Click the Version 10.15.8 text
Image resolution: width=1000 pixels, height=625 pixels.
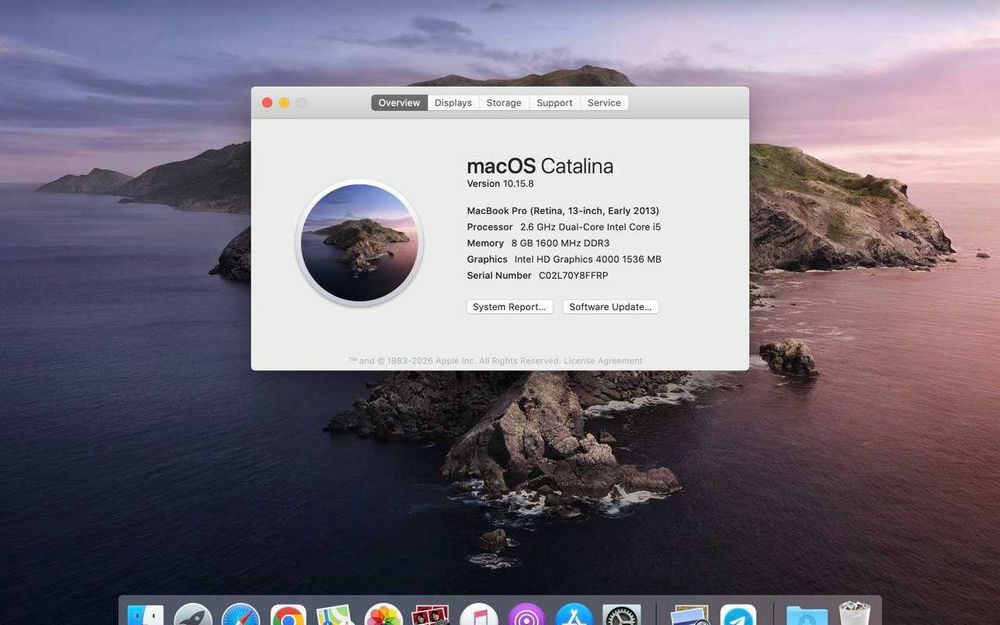[x=500, y=184]
